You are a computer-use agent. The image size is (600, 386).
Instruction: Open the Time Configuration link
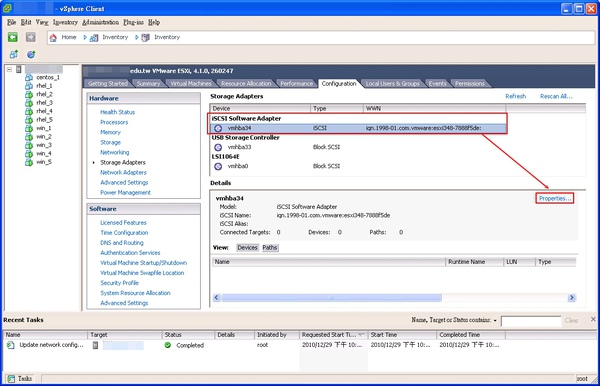click(124, 233)
